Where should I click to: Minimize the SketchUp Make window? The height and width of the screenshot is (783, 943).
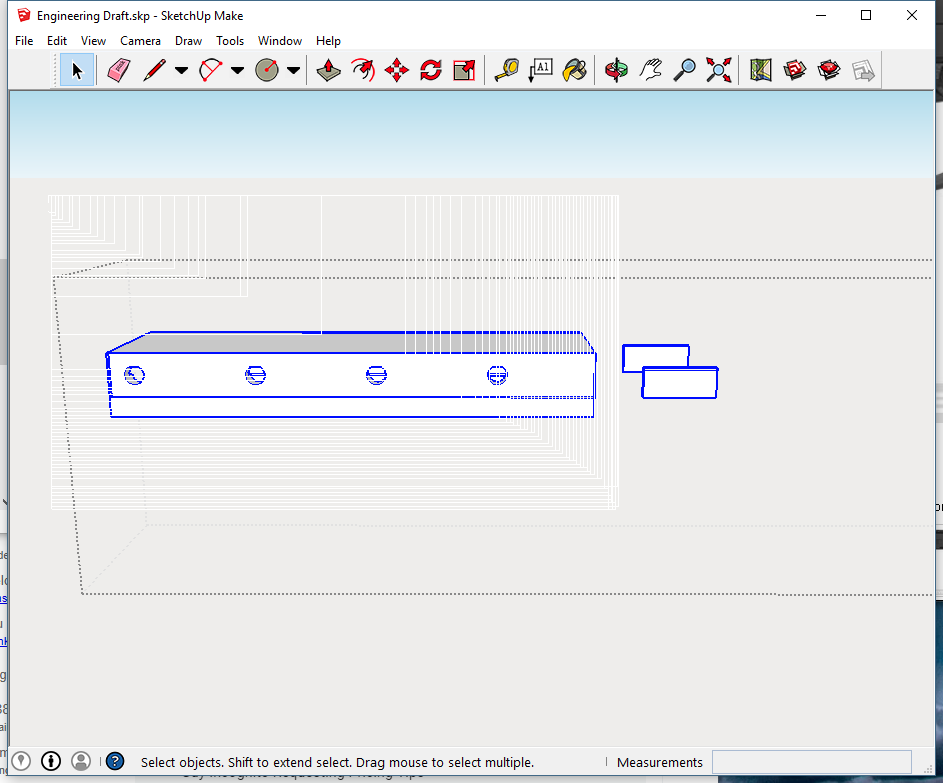(821, 16)
